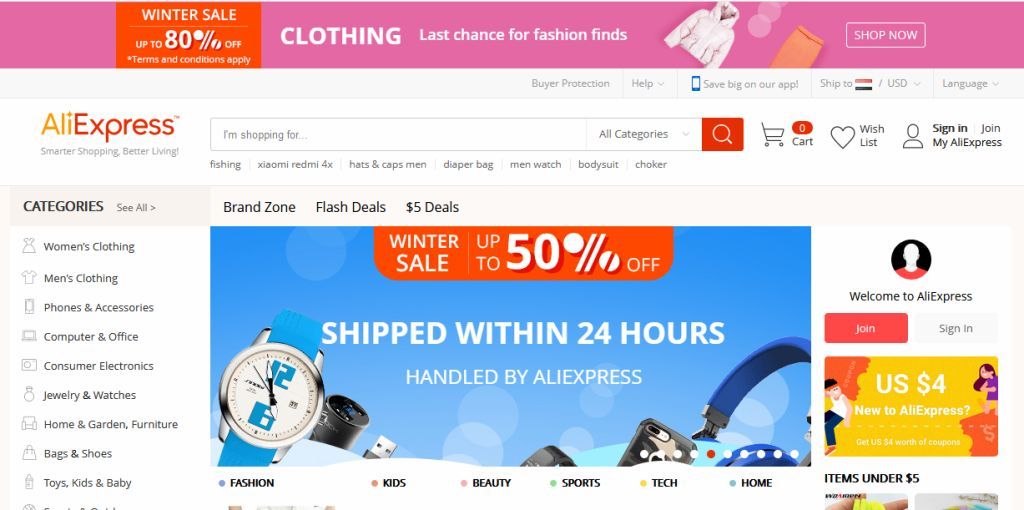Viewport: 1024px width, 510px height.
Task: Select the first banner carousel dot
Action: [644, 454]
